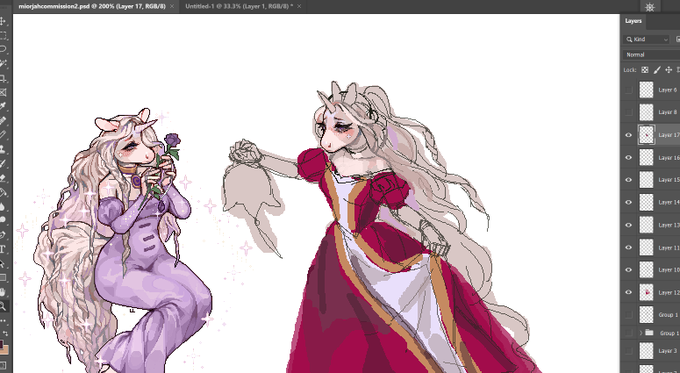Viewport: 680px width, 373px height.
Task: Click the foreground color swatch
Action: (2, 345)
